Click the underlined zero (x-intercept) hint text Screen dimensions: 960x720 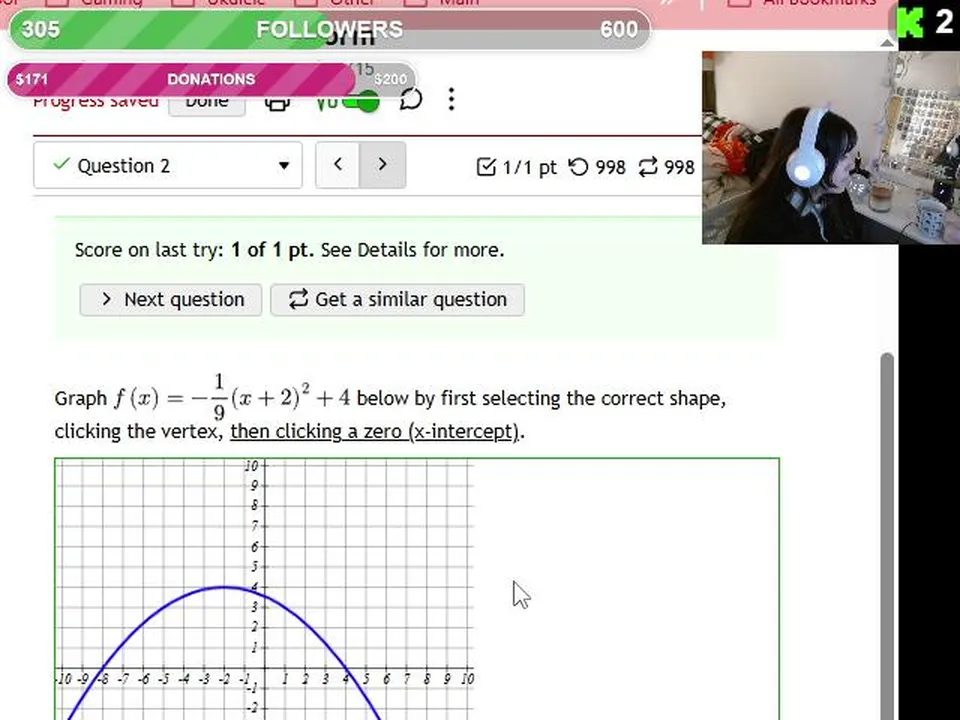tap(375, 431)
